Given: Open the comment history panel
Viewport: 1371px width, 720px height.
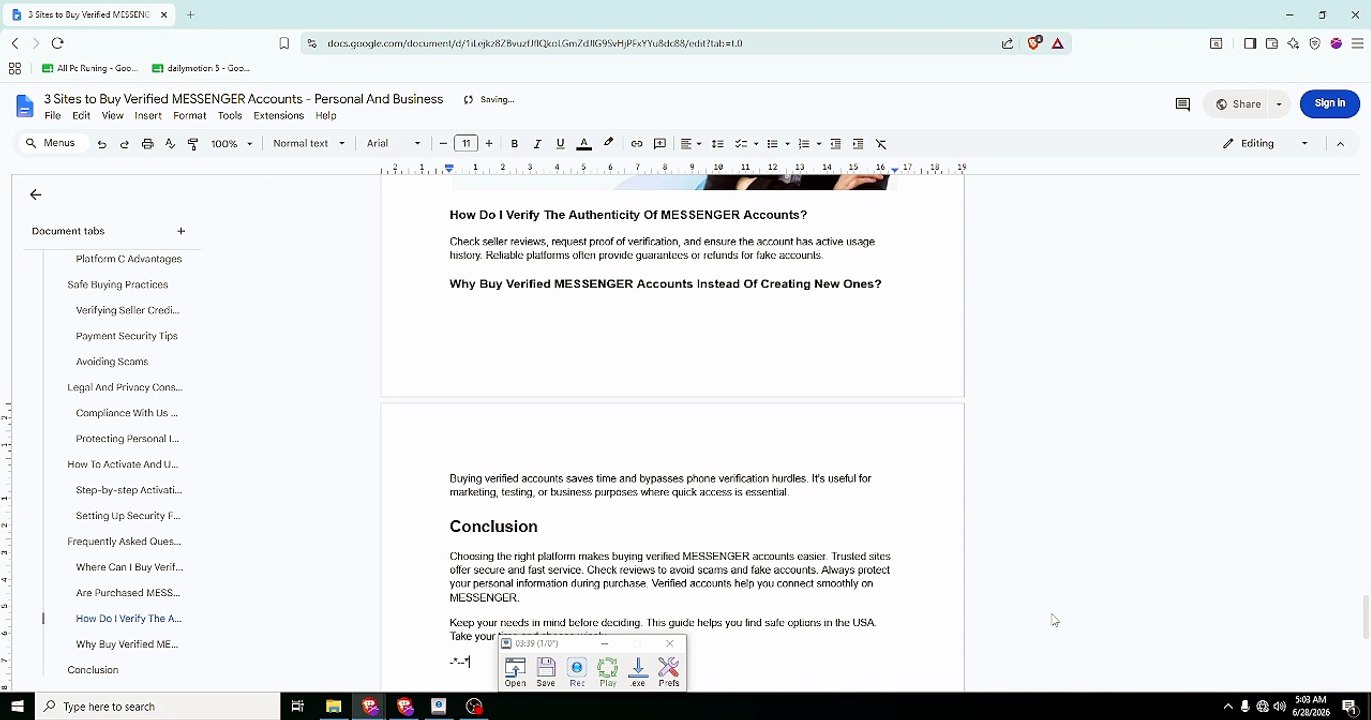Looking at the screenshot, I should [1182, 104].
